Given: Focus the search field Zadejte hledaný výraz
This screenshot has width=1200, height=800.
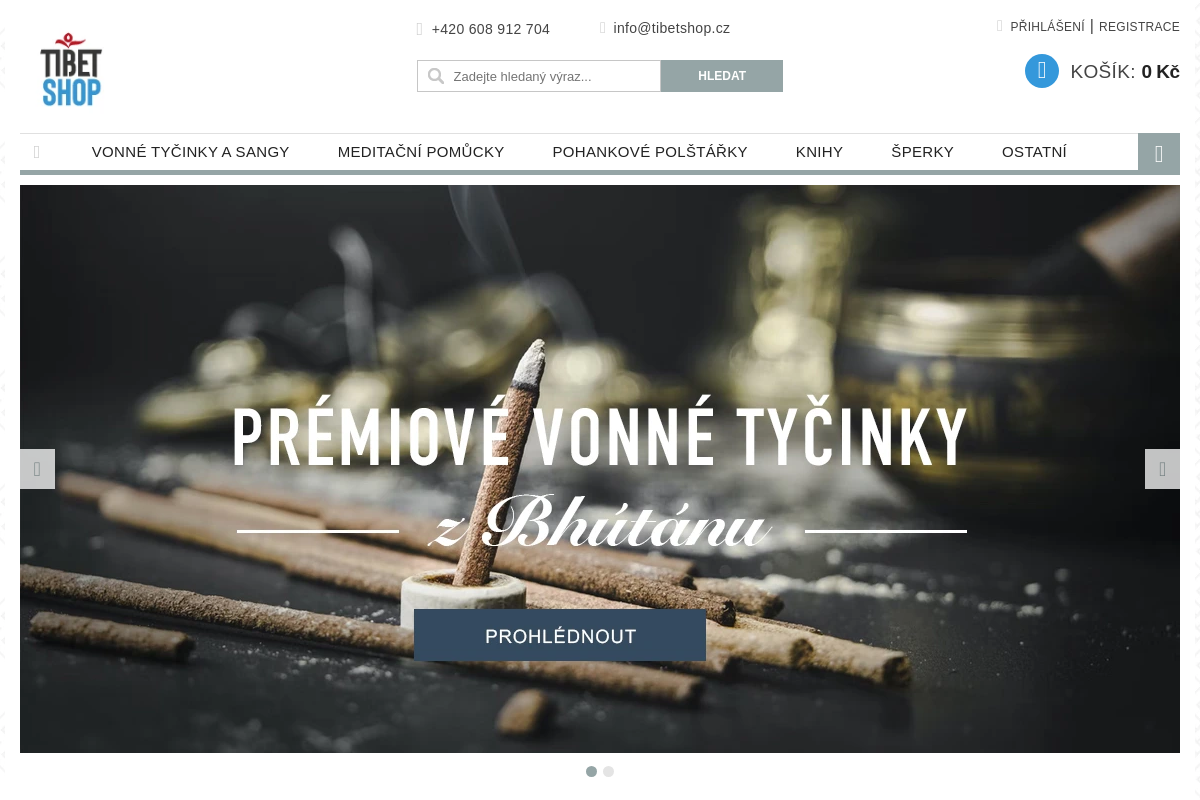Looking at the screenshot, I should pyautogui.click(x=539, y=76).
